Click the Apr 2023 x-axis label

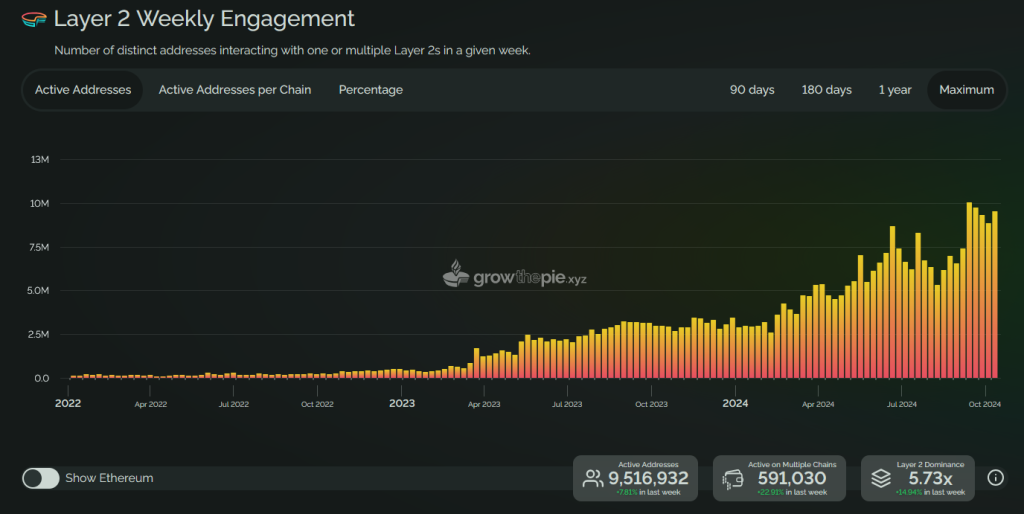[x=484, y=404]
